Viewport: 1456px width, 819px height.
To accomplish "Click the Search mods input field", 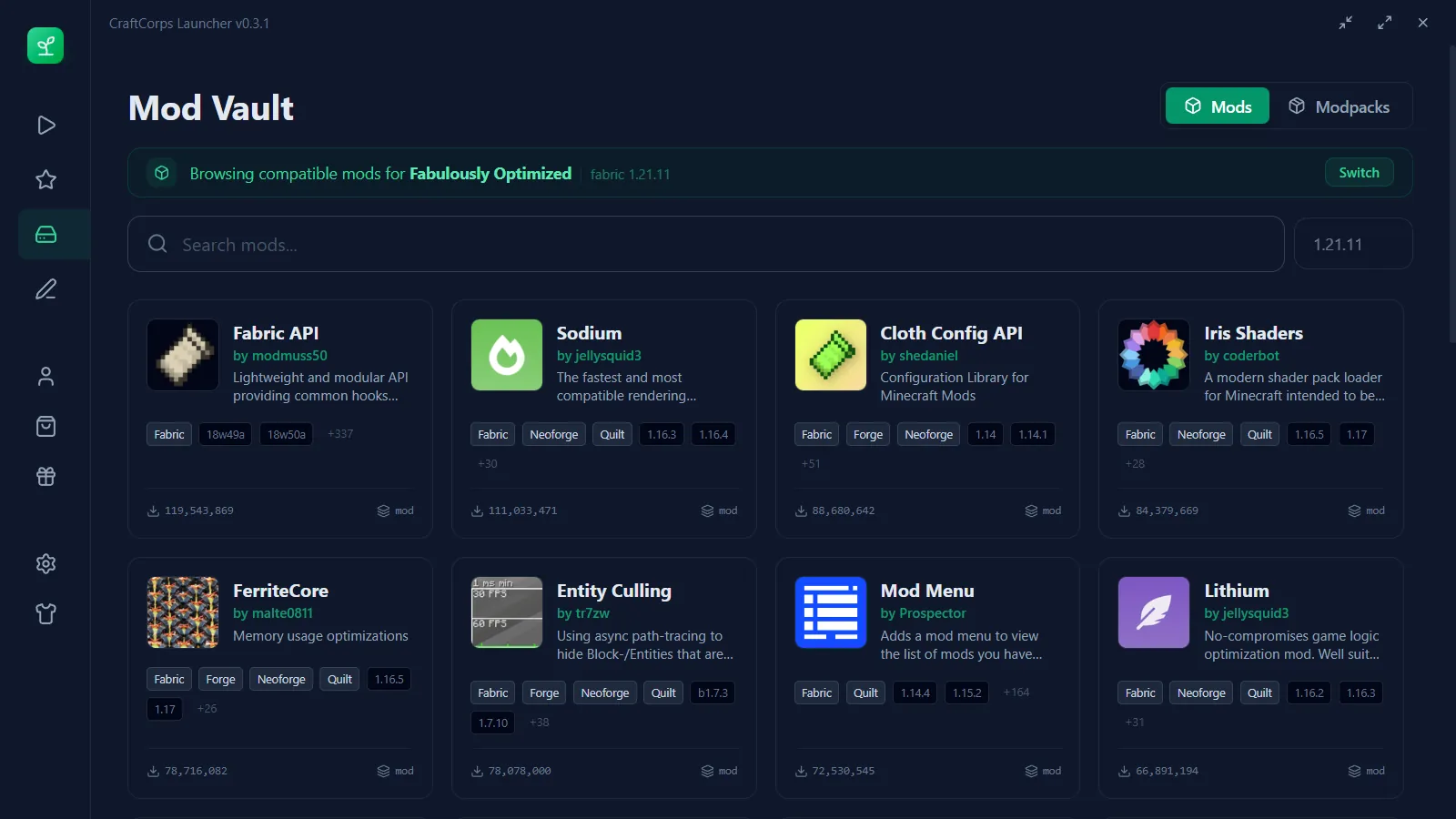I will (705, 245).
